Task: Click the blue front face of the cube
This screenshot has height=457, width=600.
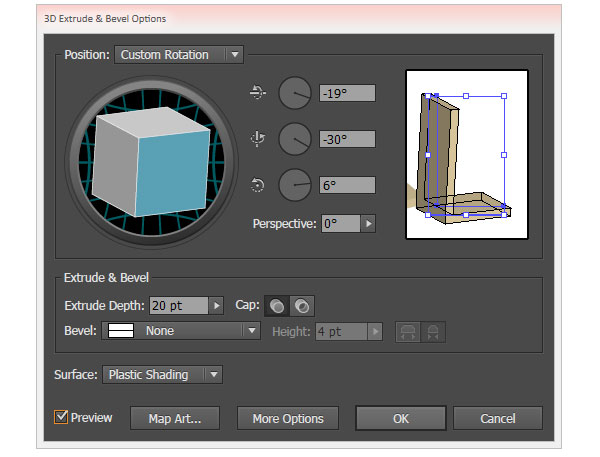Action: [173, 173]
